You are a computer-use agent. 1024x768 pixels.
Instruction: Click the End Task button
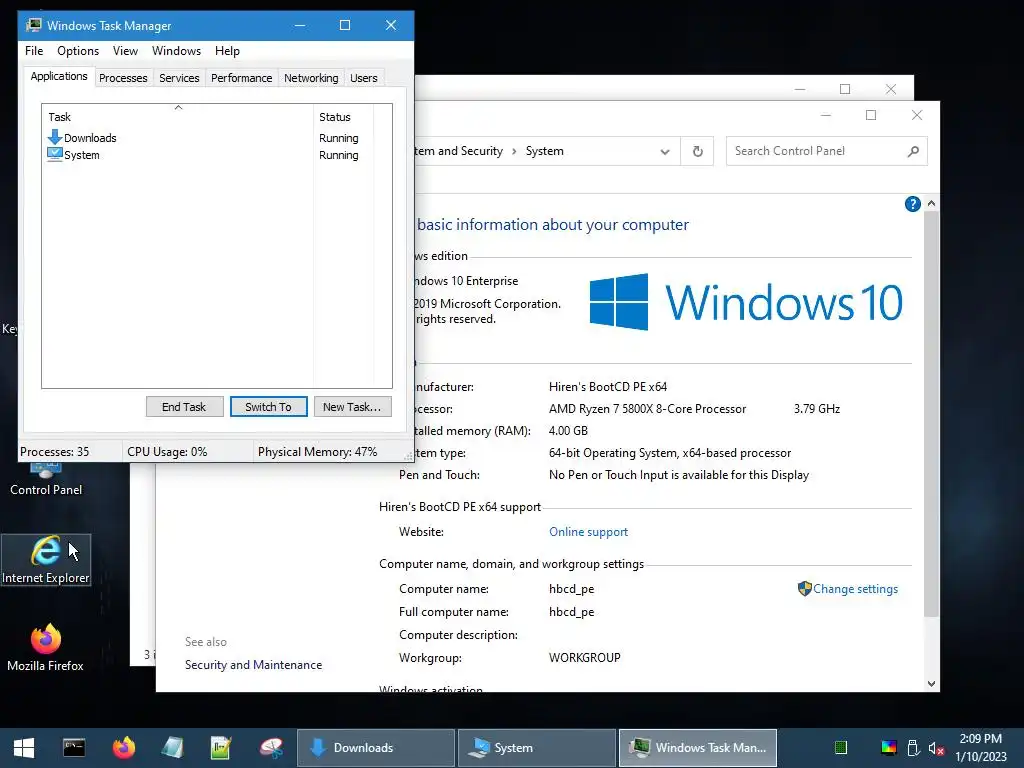click(x=184, y=407)
